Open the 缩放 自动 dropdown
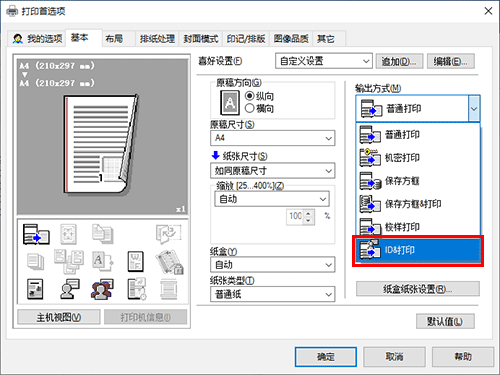 click(272, 199)
